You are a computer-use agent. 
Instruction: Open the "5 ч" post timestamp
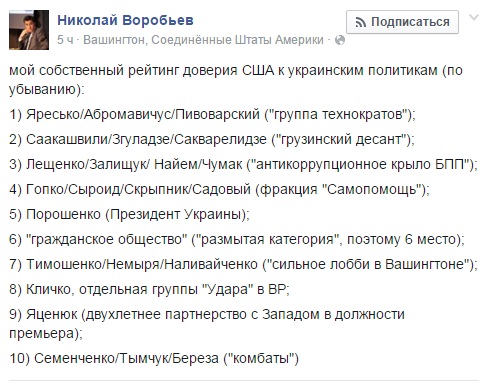pyautogui.click(x=65, y=40)
